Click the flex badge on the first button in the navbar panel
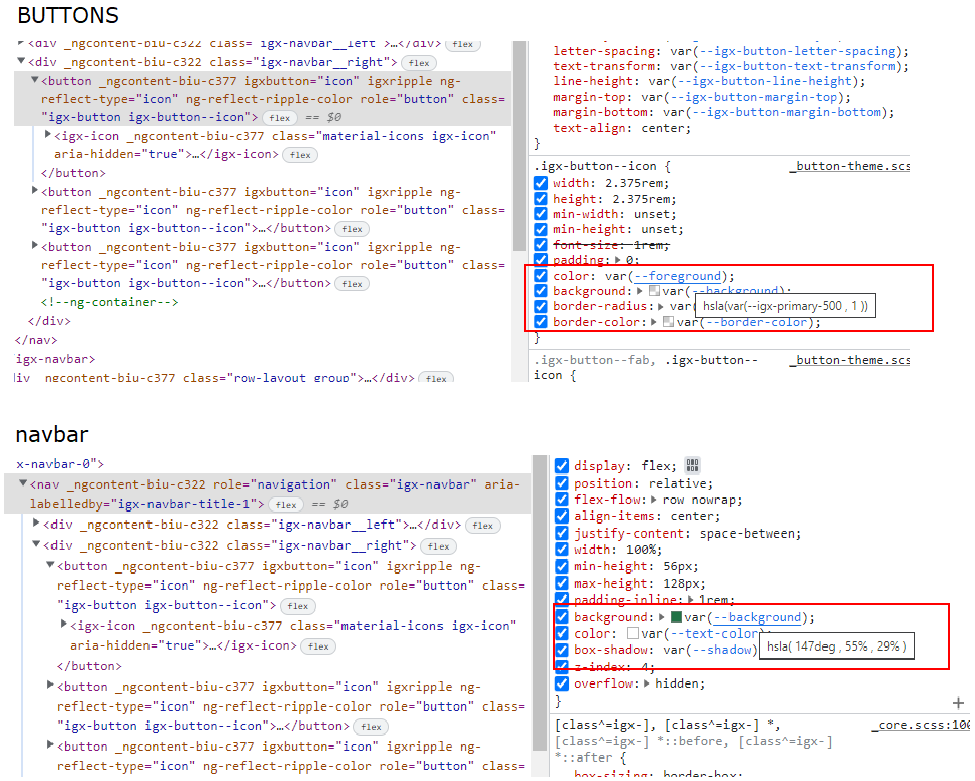 [x=298, y=606]
